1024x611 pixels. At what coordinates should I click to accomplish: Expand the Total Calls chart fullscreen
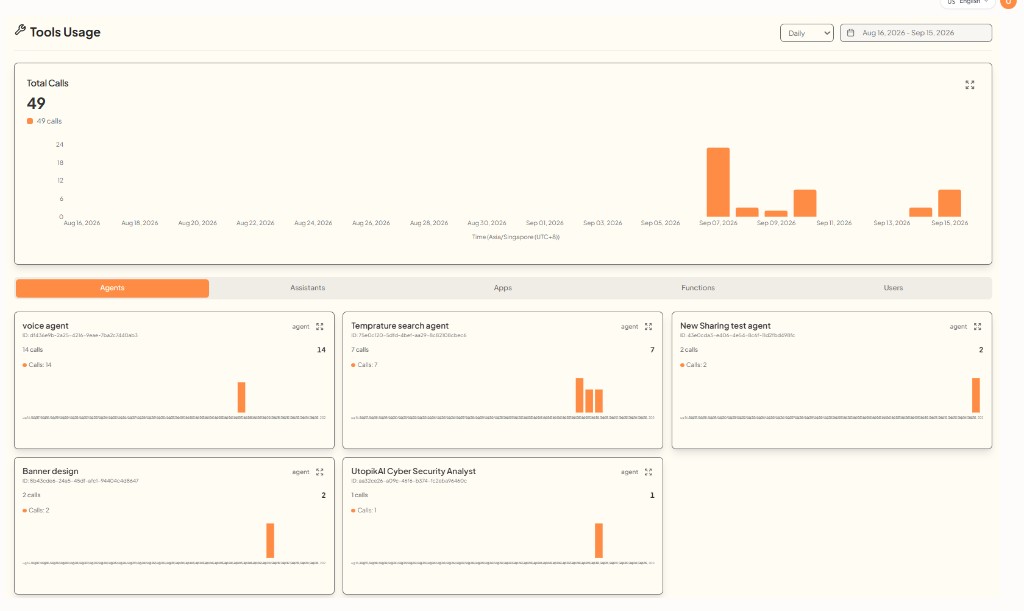pos(970,85)
